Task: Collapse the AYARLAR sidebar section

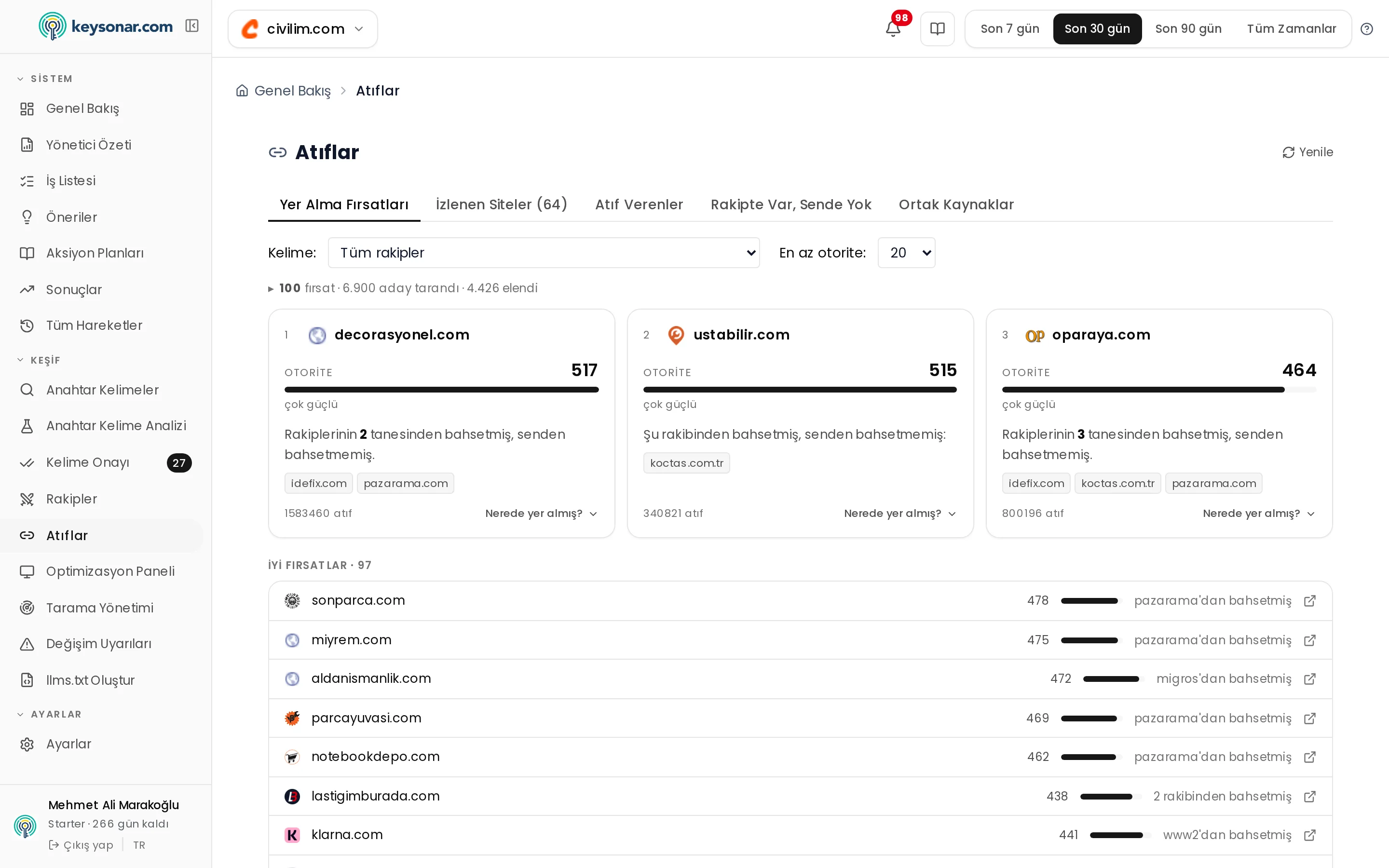Action: pos(49,714)
